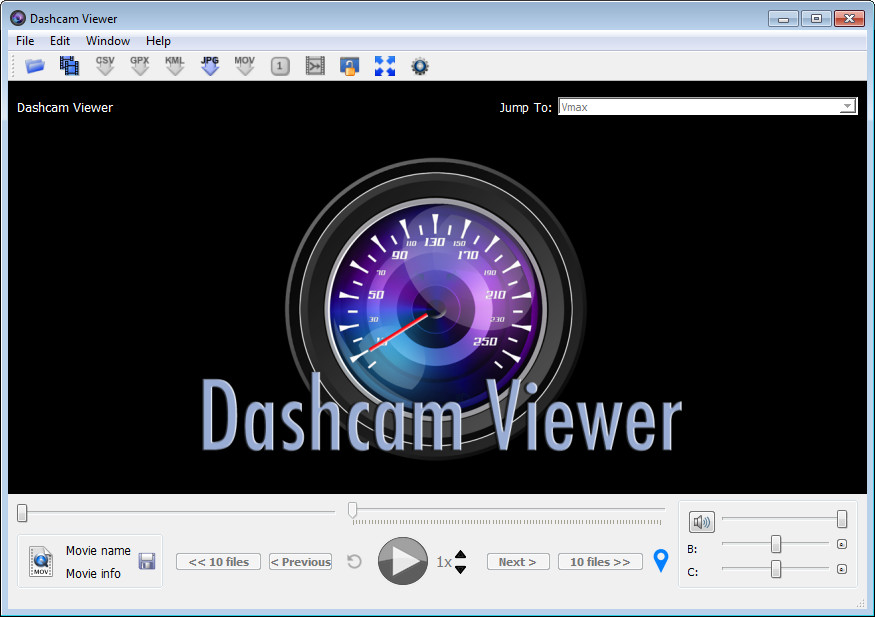Skip back 10 files
The image size is (875, 617).
tap(218, 561)
